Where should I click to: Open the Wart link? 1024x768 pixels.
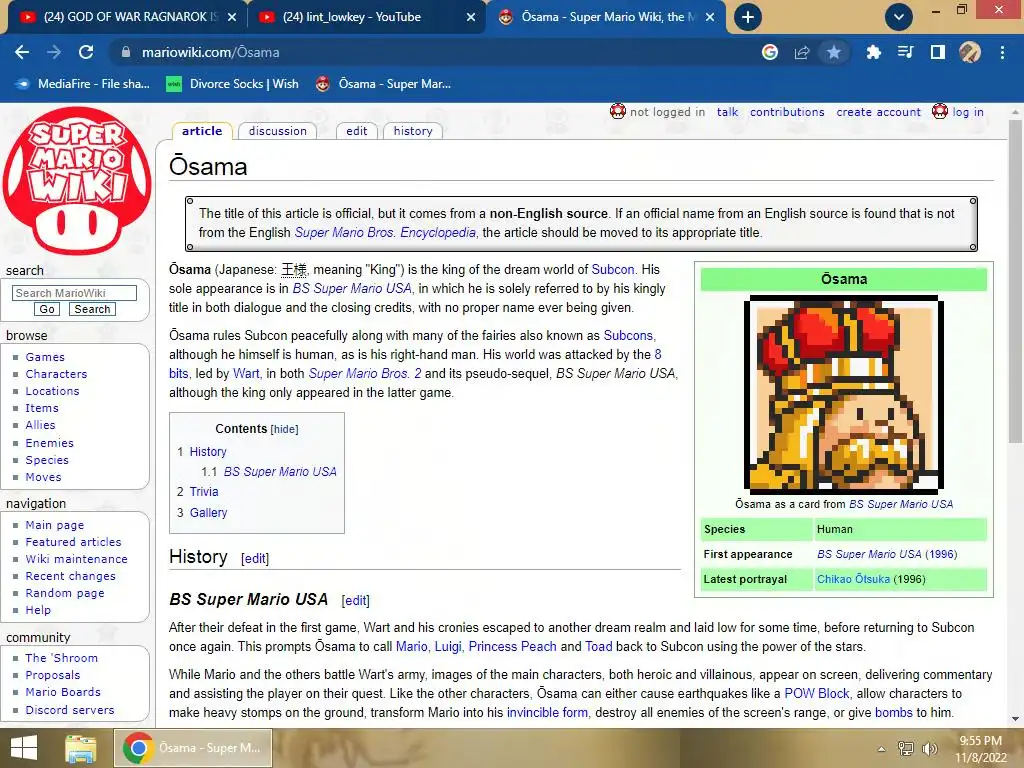246,373
